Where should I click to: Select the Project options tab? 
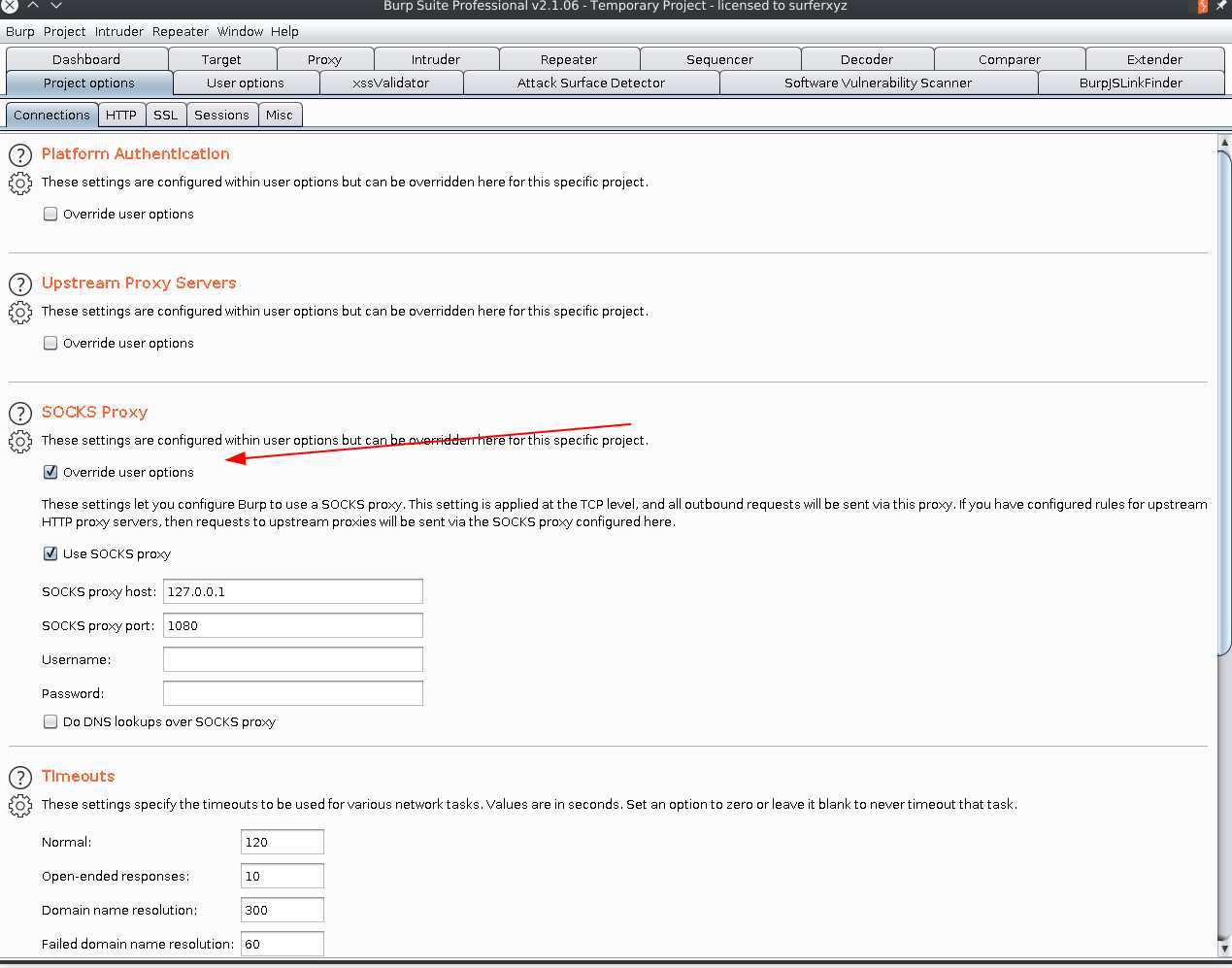click(89, 83)
